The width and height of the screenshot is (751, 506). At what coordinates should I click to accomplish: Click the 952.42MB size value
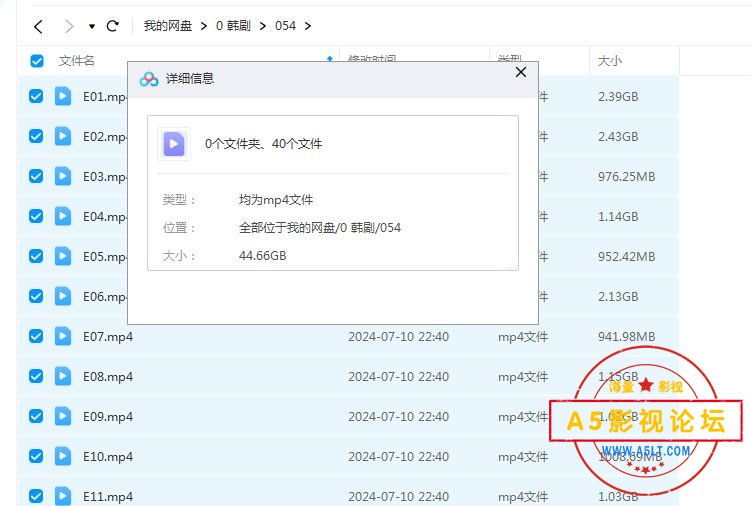pos(626,257)
